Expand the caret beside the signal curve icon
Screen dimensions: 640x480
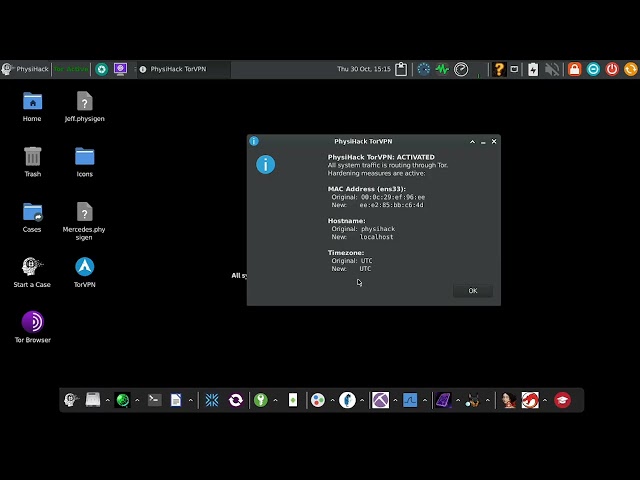pyautogui.click(x=425, y=400)
